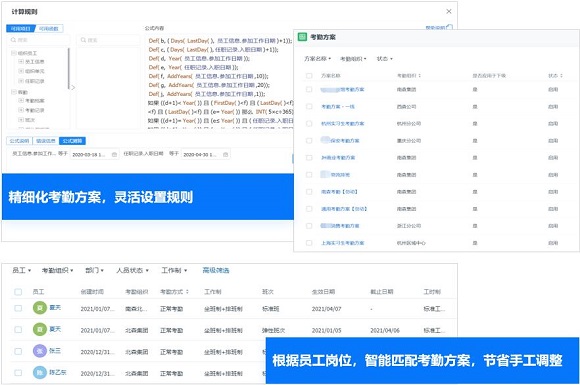Image resolution: width=580 pixels, height=385 pixels.
Task: Switch to the middle tab between 公式说明 and the blue tab
Action: coord(46,141)
